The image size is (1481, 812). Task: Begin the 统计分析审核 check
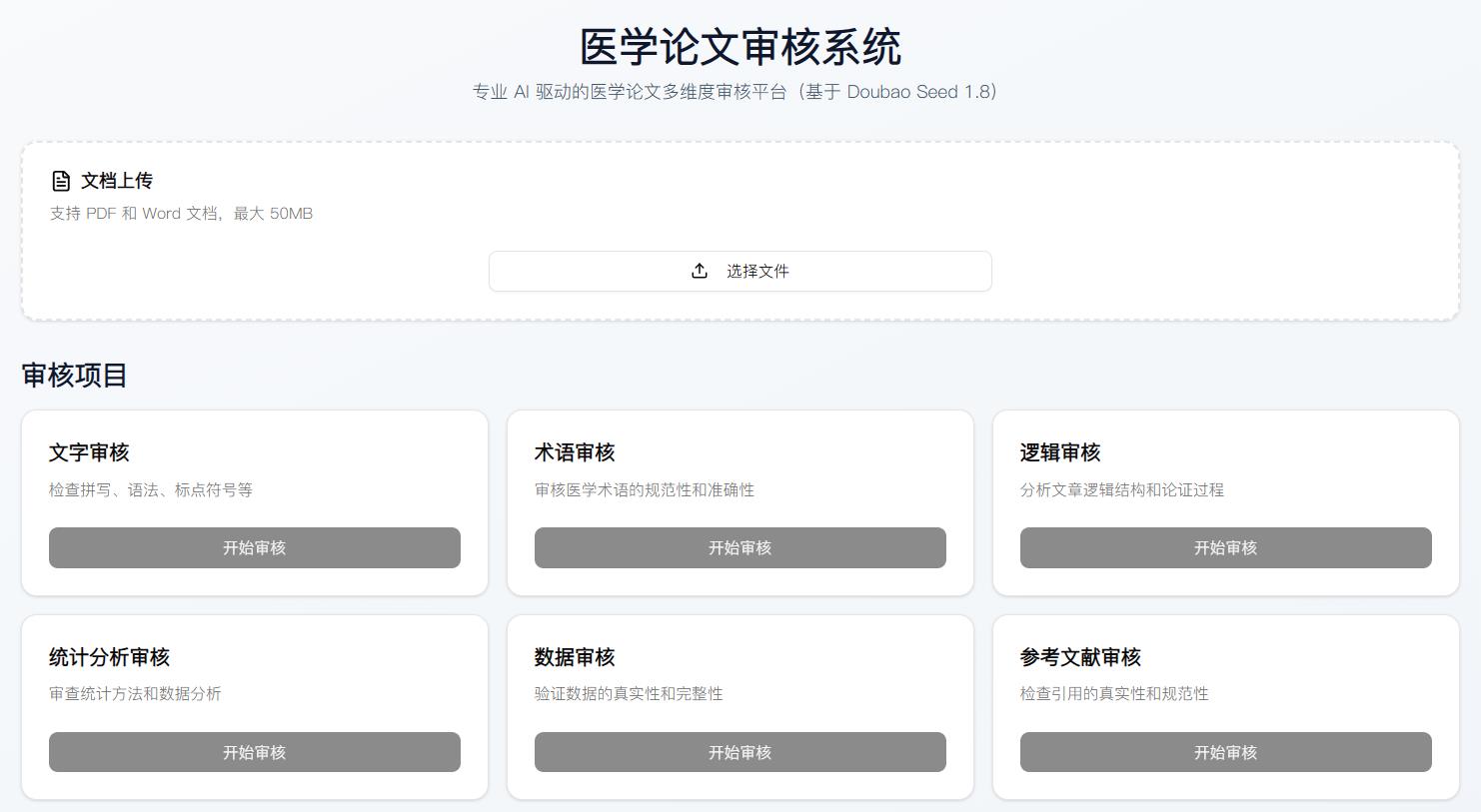pyautogui.click(x=254, y=752)
